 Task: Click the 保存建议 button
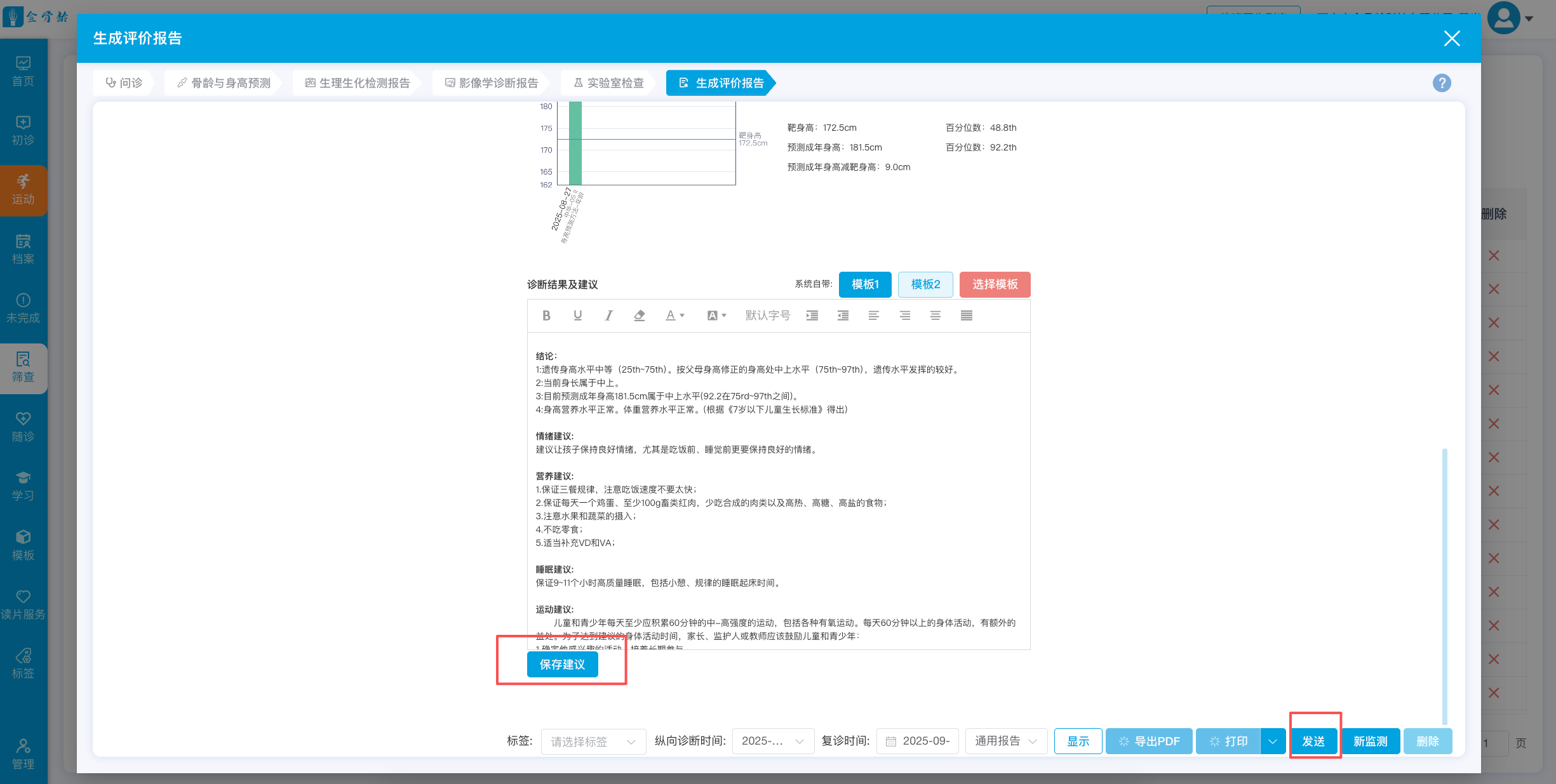[562, 665]
